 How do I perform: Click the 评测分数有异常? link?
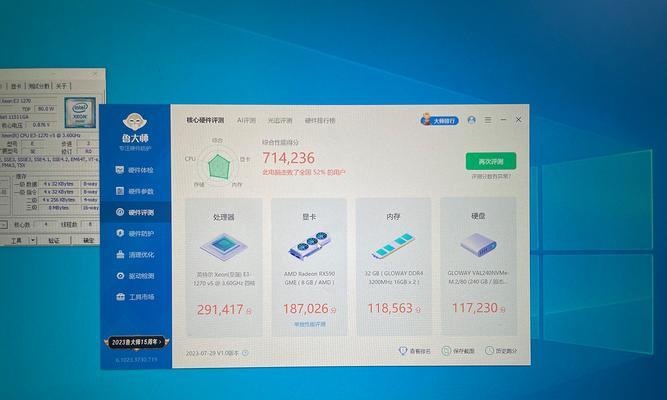click(x=491, y=176)
